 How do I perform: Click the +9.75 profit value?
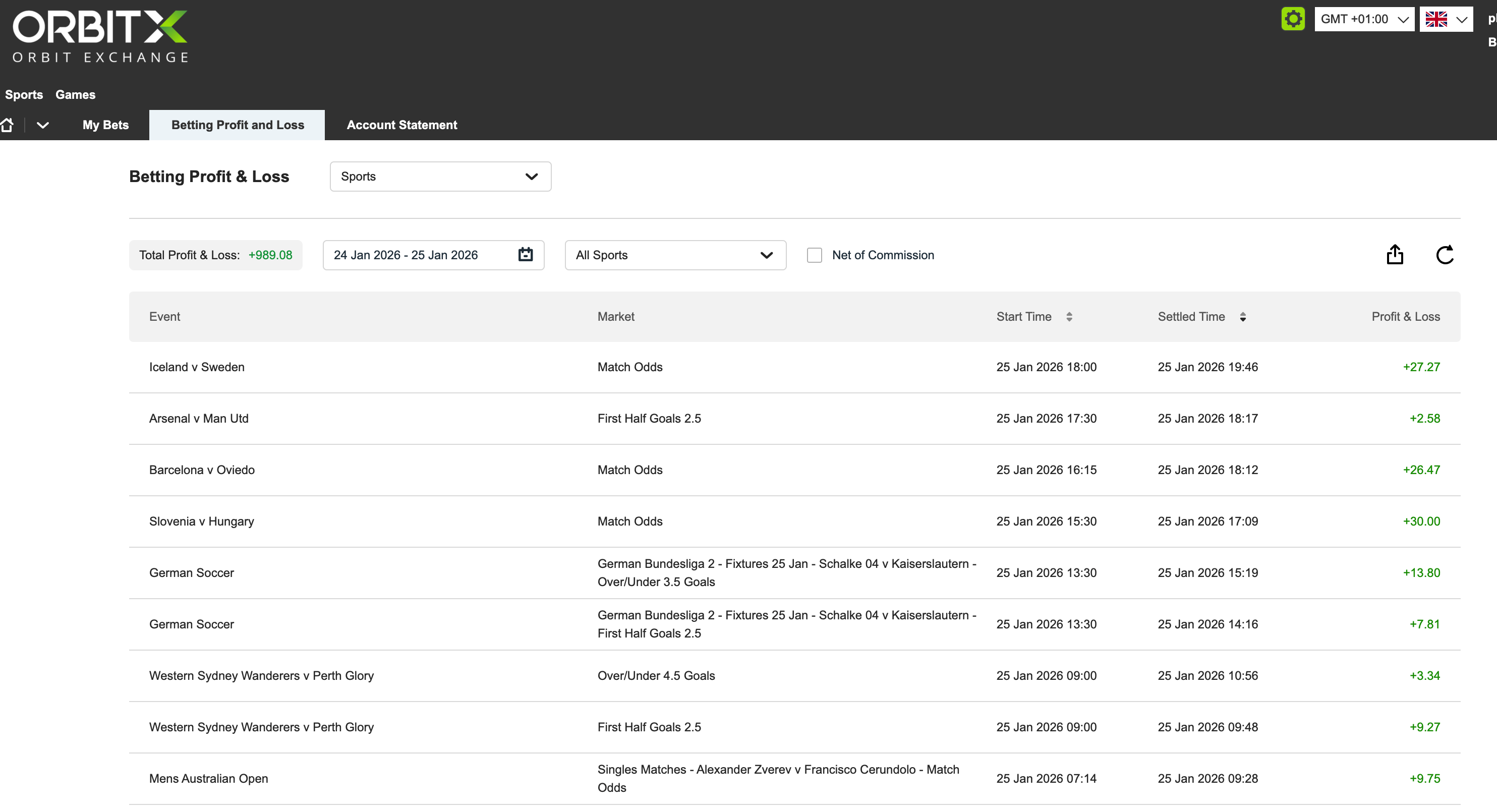[1425, 779]
